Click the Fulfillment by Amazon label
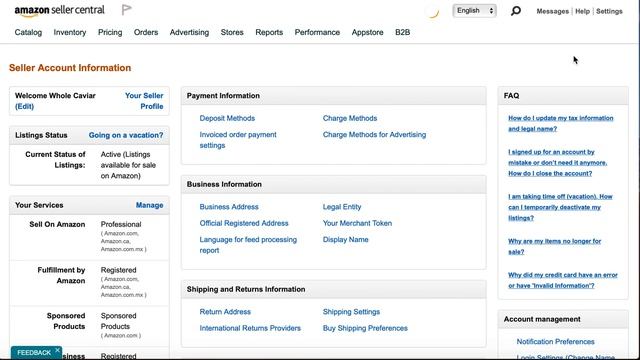This screenshot has height=360, width=640. (61, 276)
